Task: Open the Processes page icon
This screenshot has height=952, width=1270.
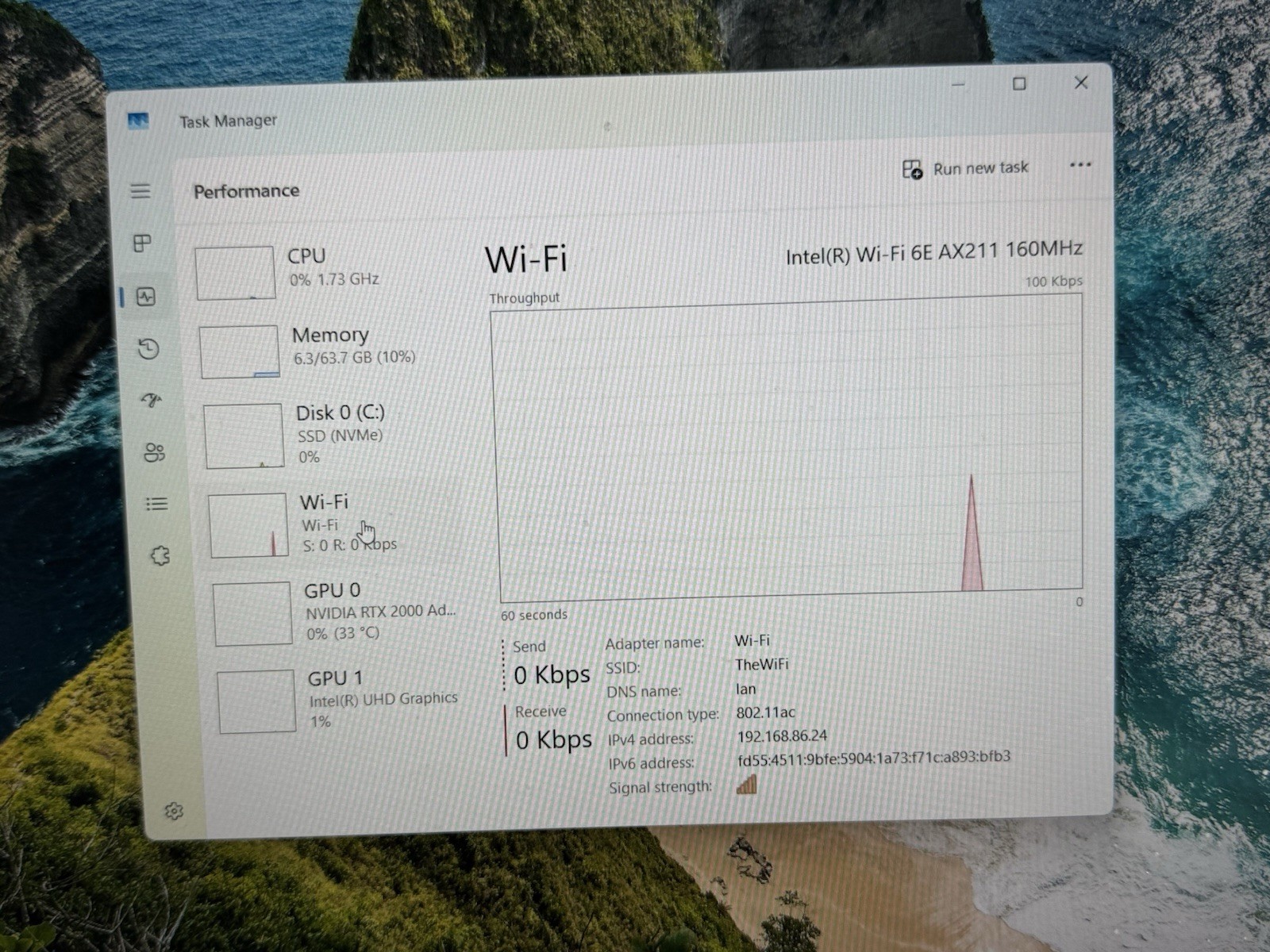Action: coord(142,244)
